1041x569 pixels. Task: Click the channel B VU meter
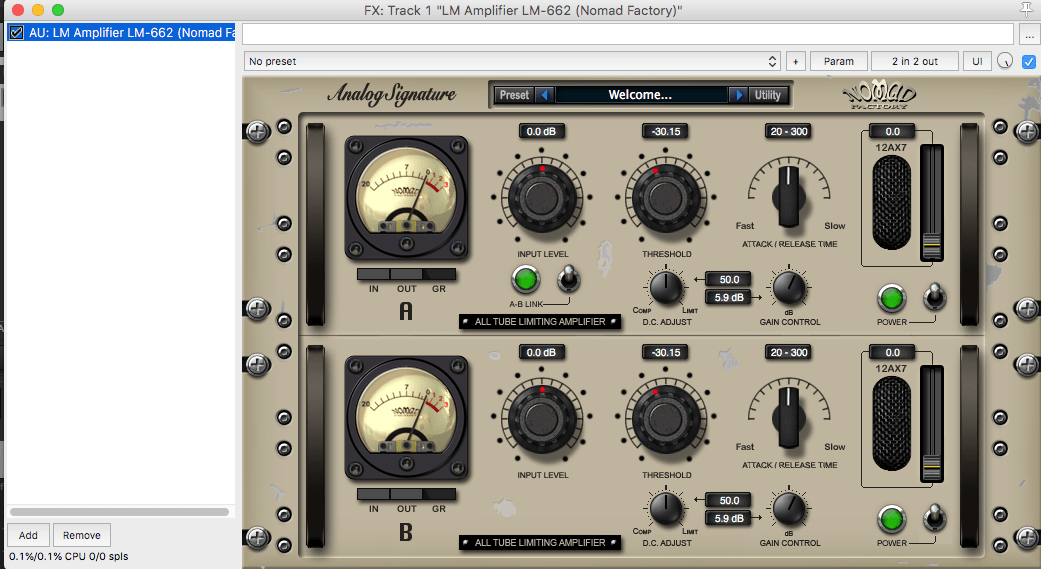406,418
